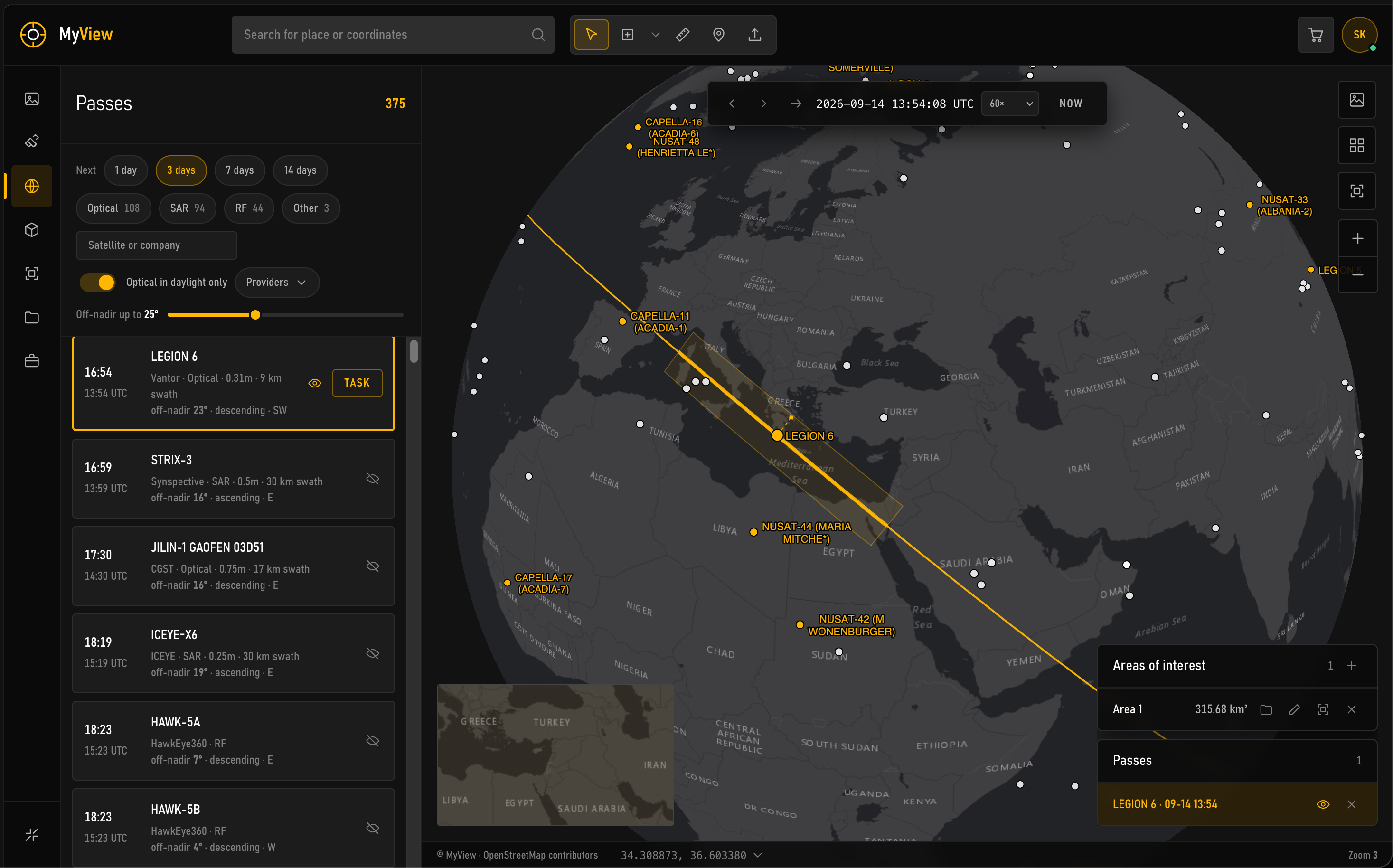The image size is (1393, 868).
Task: Filter passes by Optical 108
Action: click(x=113, y=208)
